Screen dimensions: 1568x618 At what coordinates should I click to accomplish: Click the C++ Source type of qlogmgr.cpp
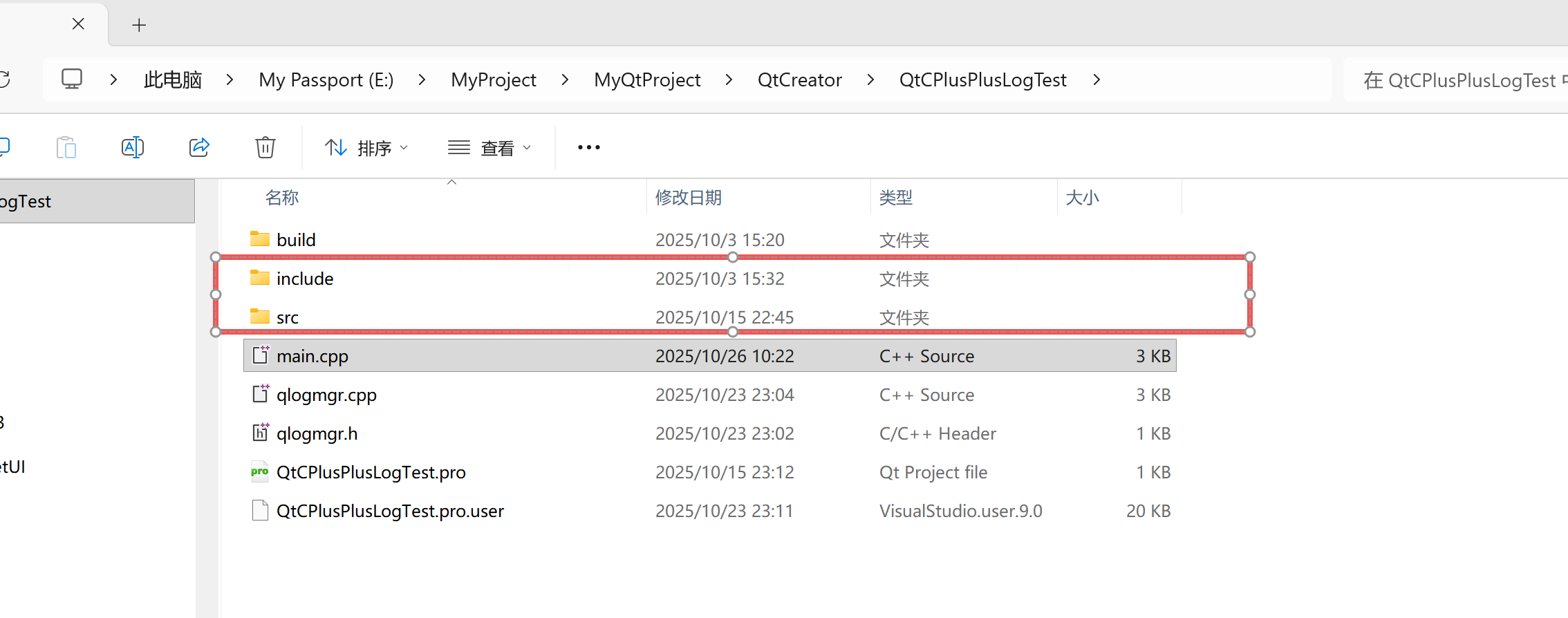tap(926, 395)
